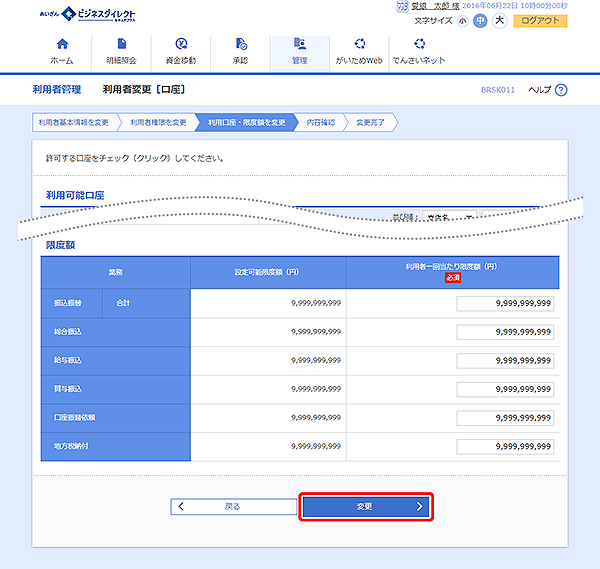Viewport: 600px width, 569px height.
Task: Click the 変更完了 step
Action: 370,122
